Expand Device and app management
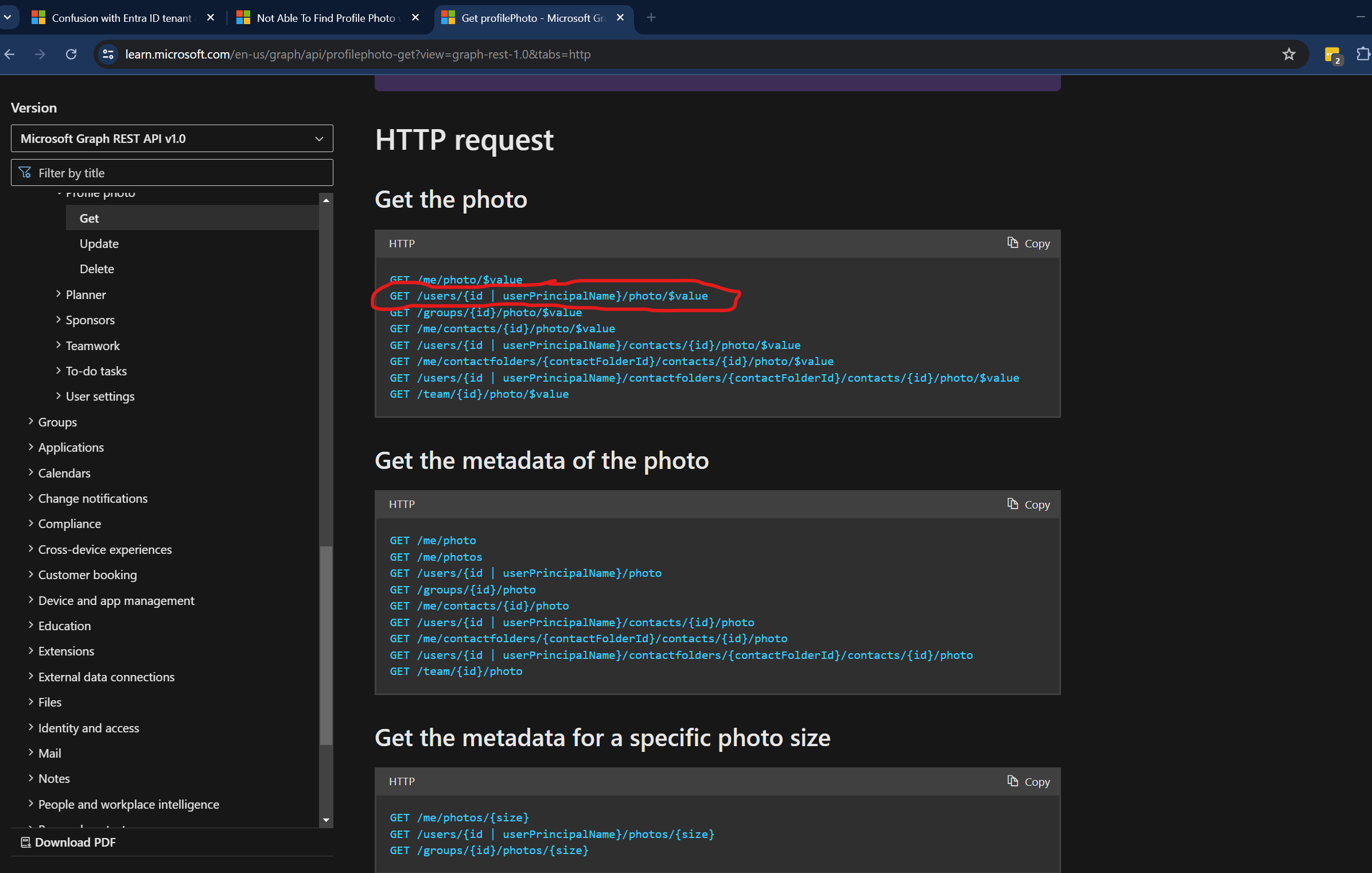This screenshot has width=1372, height=873. pyautogui.click(x=116, y=601)
